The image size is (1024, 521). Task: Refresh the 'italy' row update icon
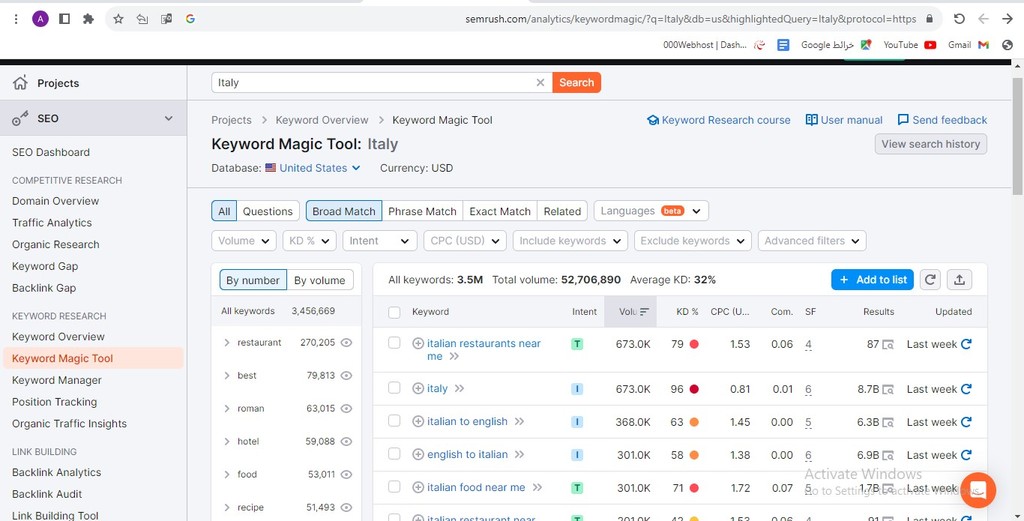(x=967, y=388)
